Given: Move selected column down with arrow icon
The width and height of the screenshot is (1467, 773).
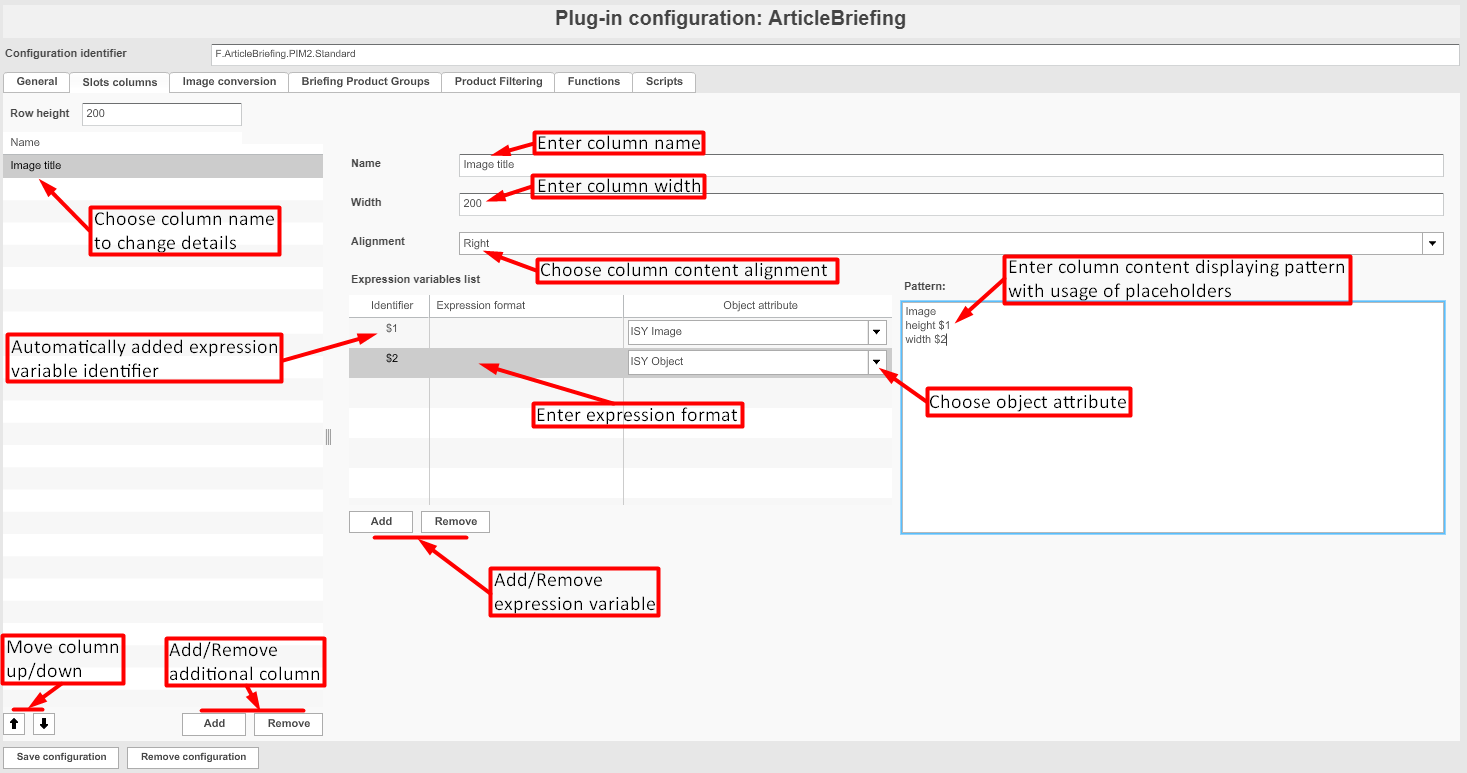Looking at the screenshot, I should click(x=45, y=724).
